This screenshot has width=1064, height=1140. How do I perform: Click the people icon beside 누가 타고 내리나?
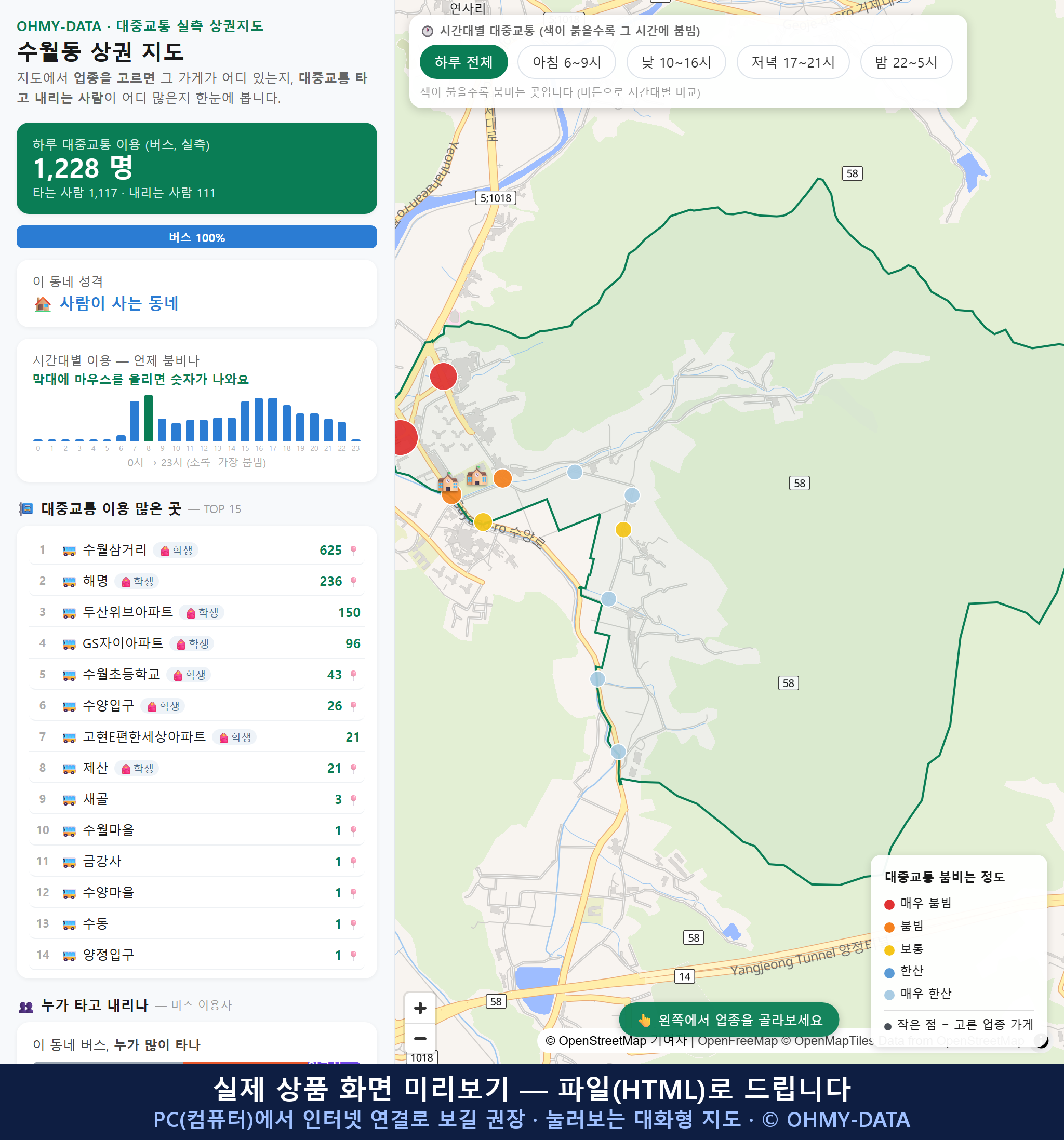(26, 1006)
